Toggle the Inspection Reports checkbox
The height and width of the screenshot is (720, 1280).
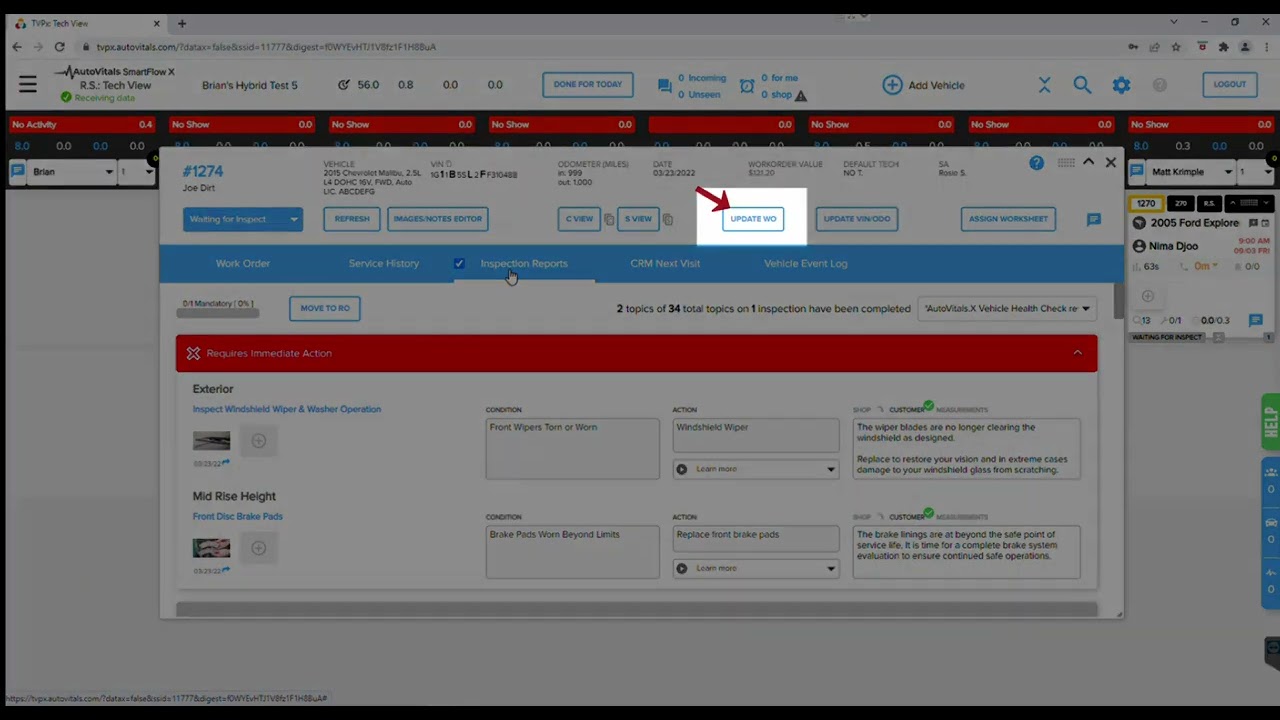(x=459, y=264)
